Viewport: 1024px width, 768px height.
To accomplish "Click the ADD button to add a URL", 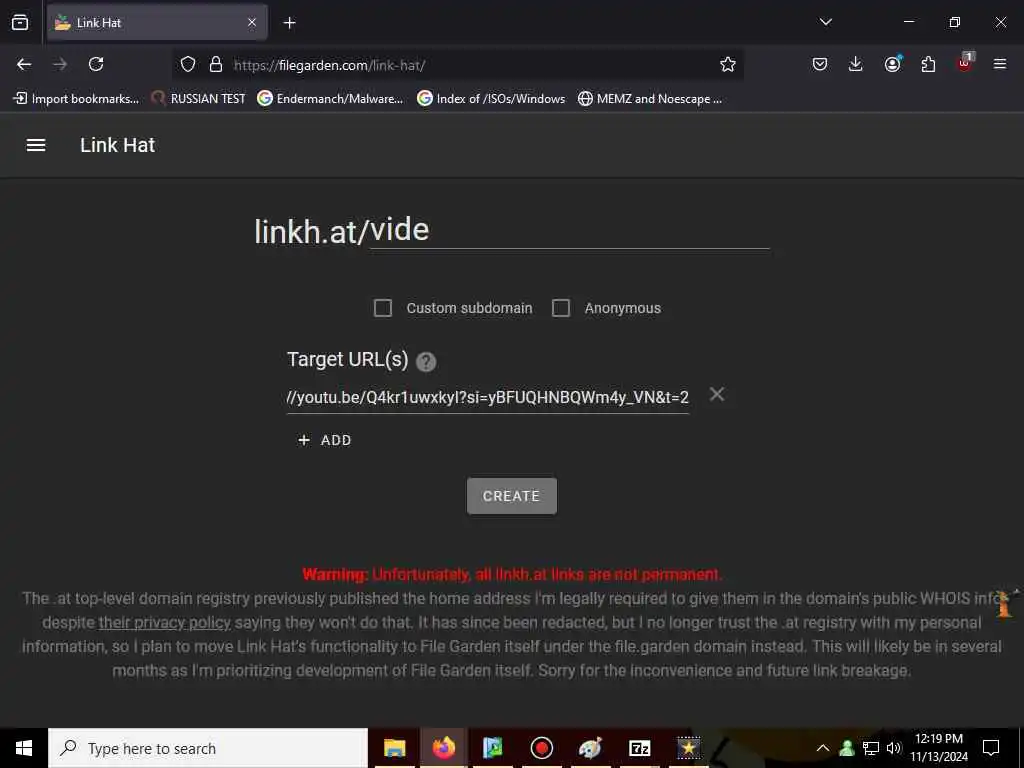I will click(325, 440).
